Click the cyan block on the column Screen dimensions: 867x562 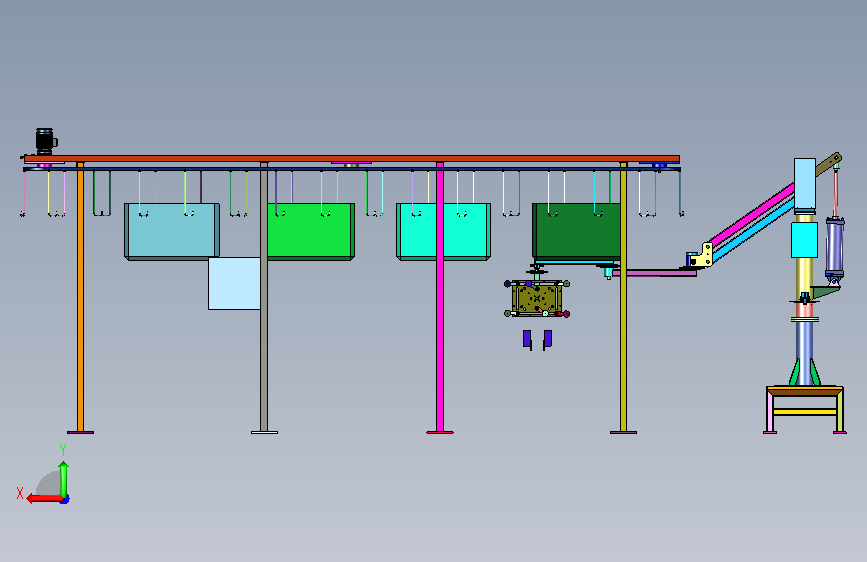tap(805, 240)
